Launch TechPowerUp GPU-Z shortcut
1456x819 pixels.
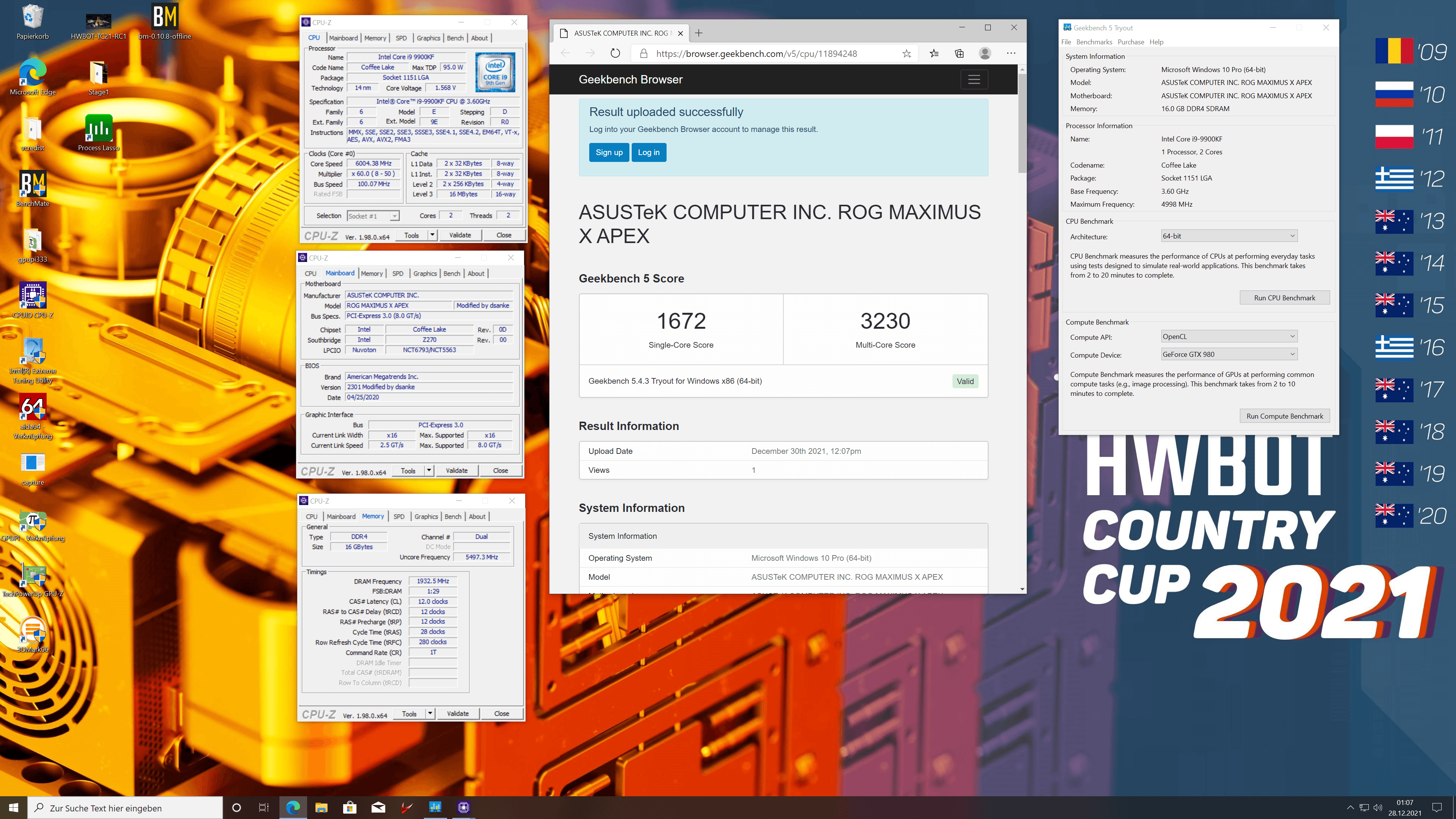[x=33, y=580]
